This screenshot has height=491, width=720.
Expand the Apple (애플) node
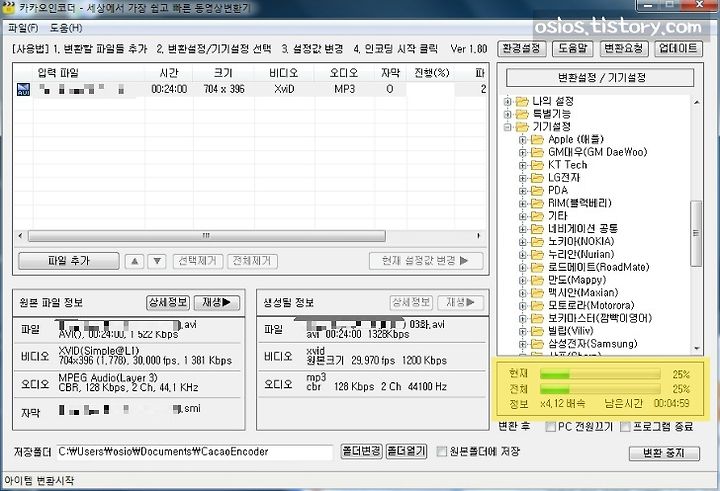coord(523,140)
